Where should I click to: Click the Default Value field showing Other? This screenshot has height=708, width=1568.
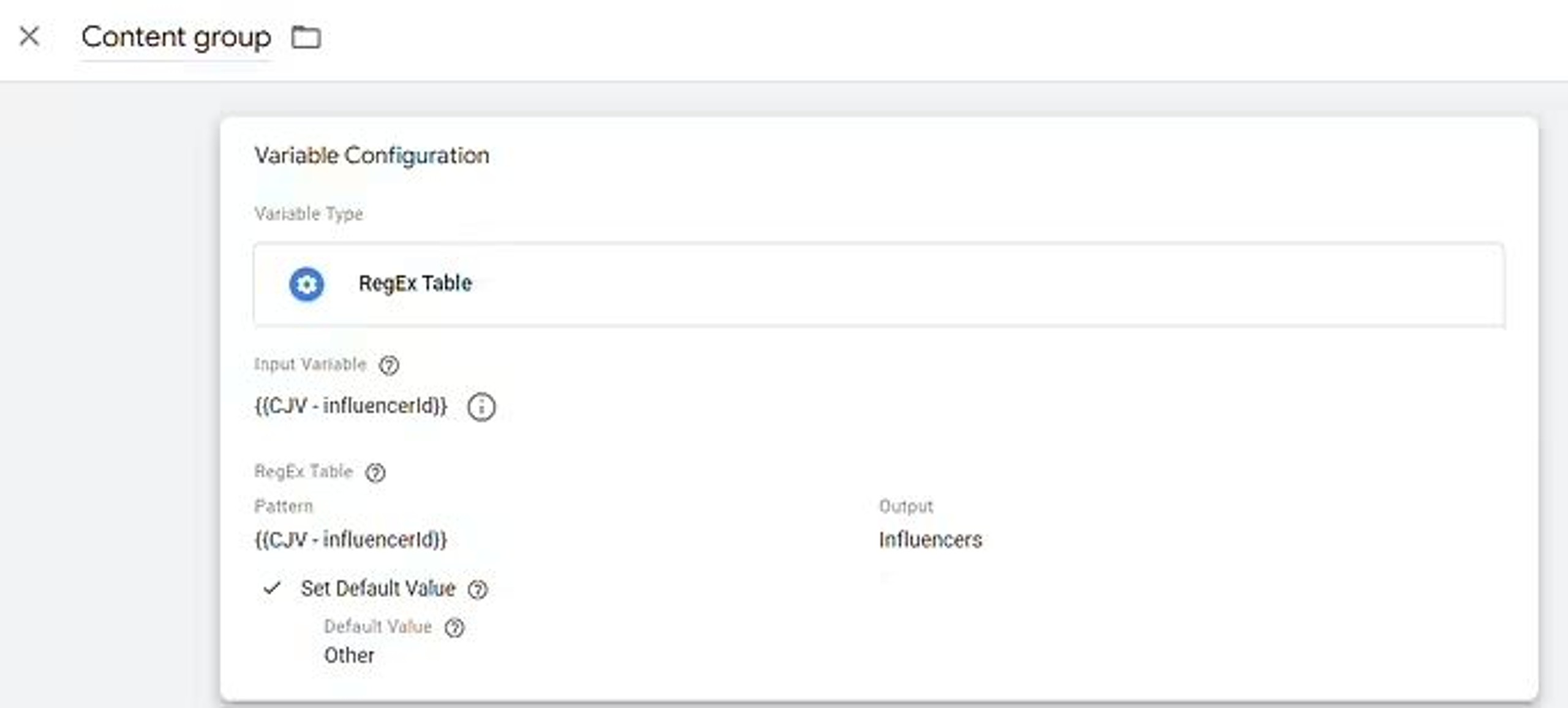349,655
